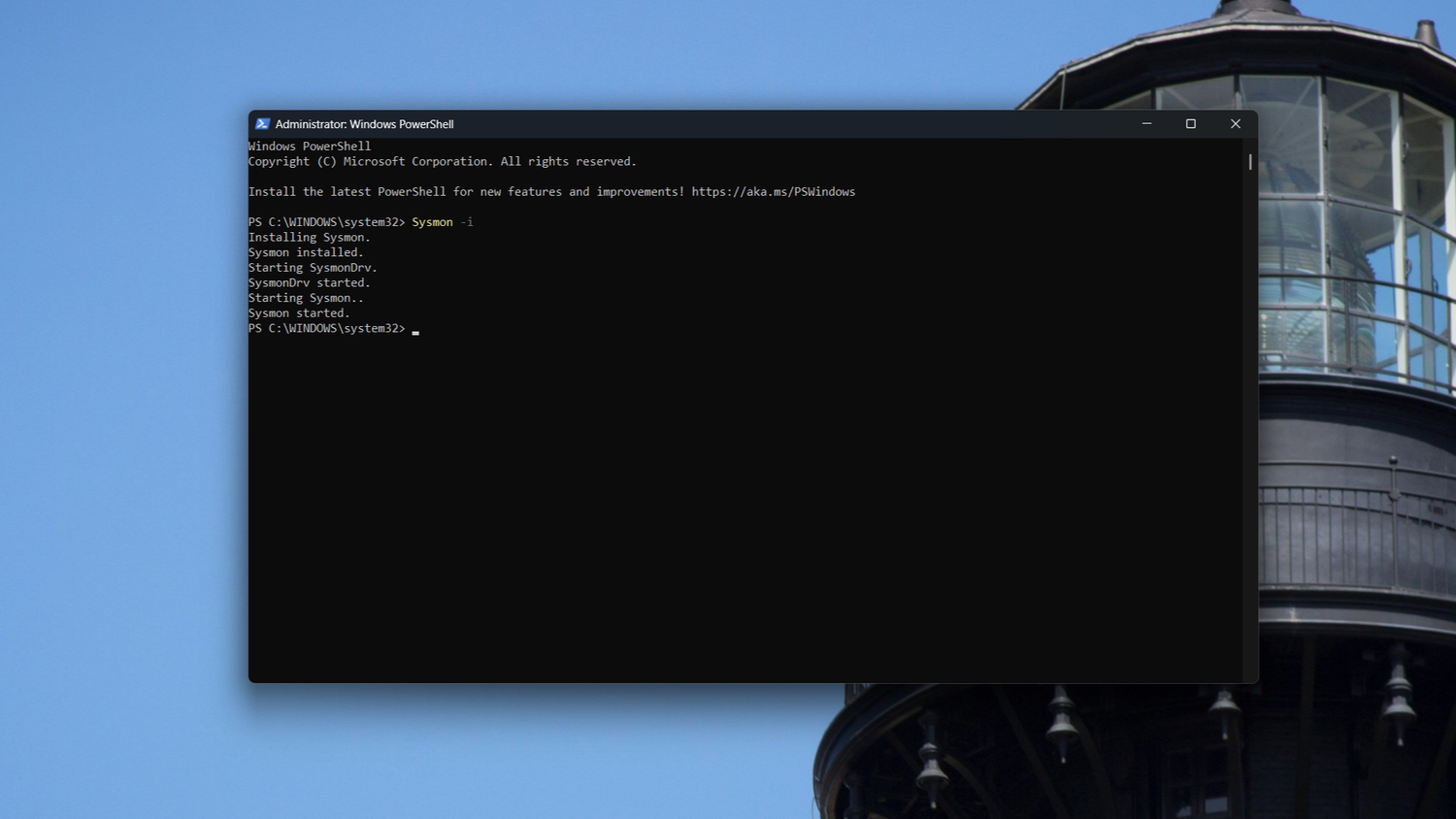Viewport: 1456px width, 819px height.
Task: Click the https://aka.ms/PSWindows URL text
Action: [774, 192]
